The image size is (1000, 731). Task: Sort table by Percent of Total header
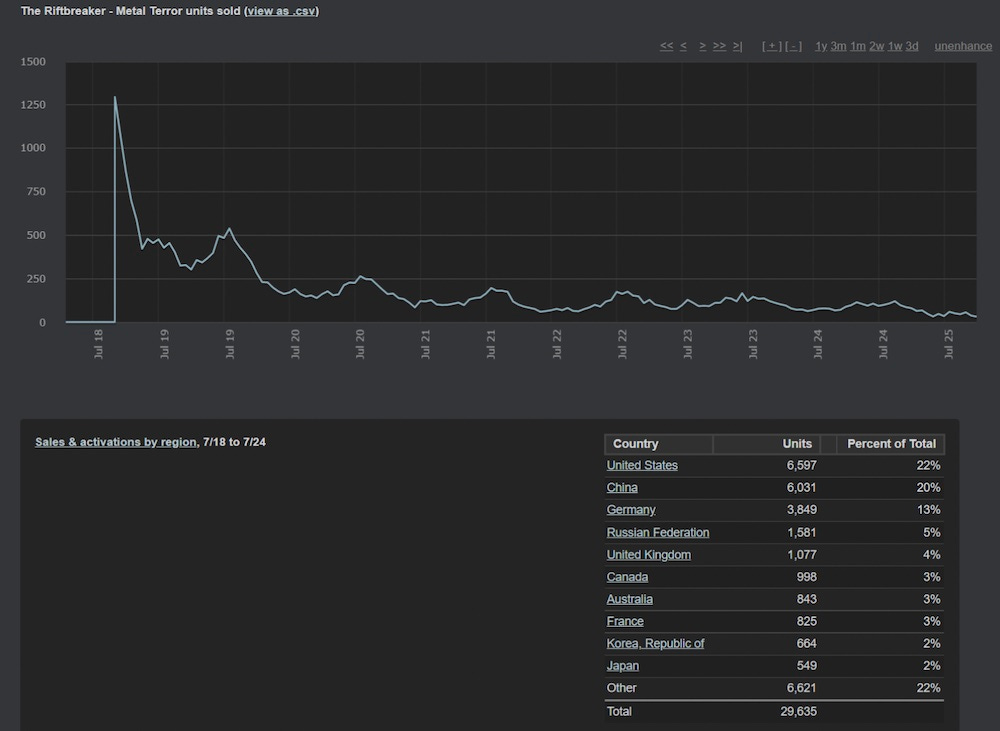click(890, 444)
